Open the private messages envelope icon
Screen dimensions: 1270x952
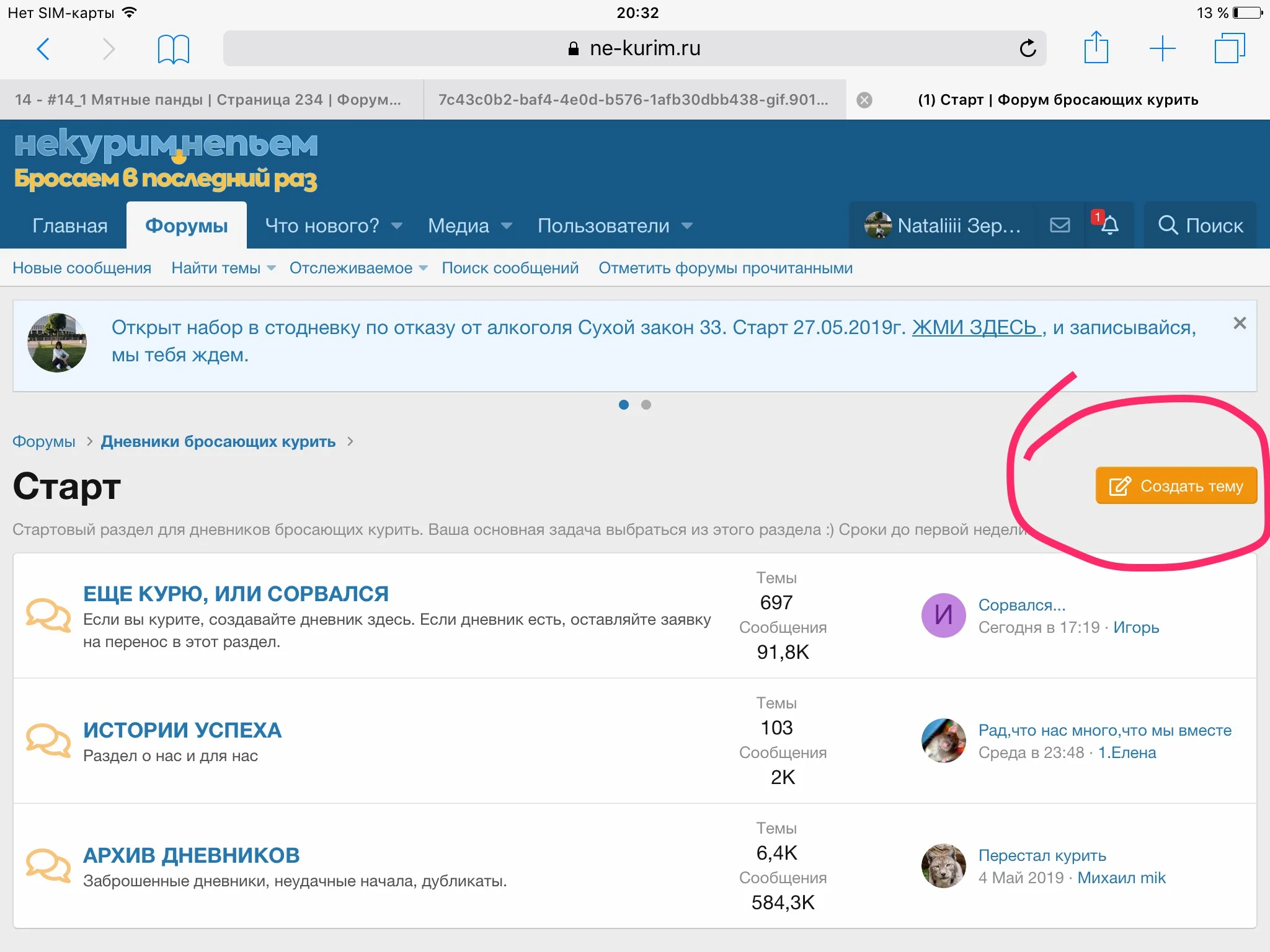[x=1060, y=225]
